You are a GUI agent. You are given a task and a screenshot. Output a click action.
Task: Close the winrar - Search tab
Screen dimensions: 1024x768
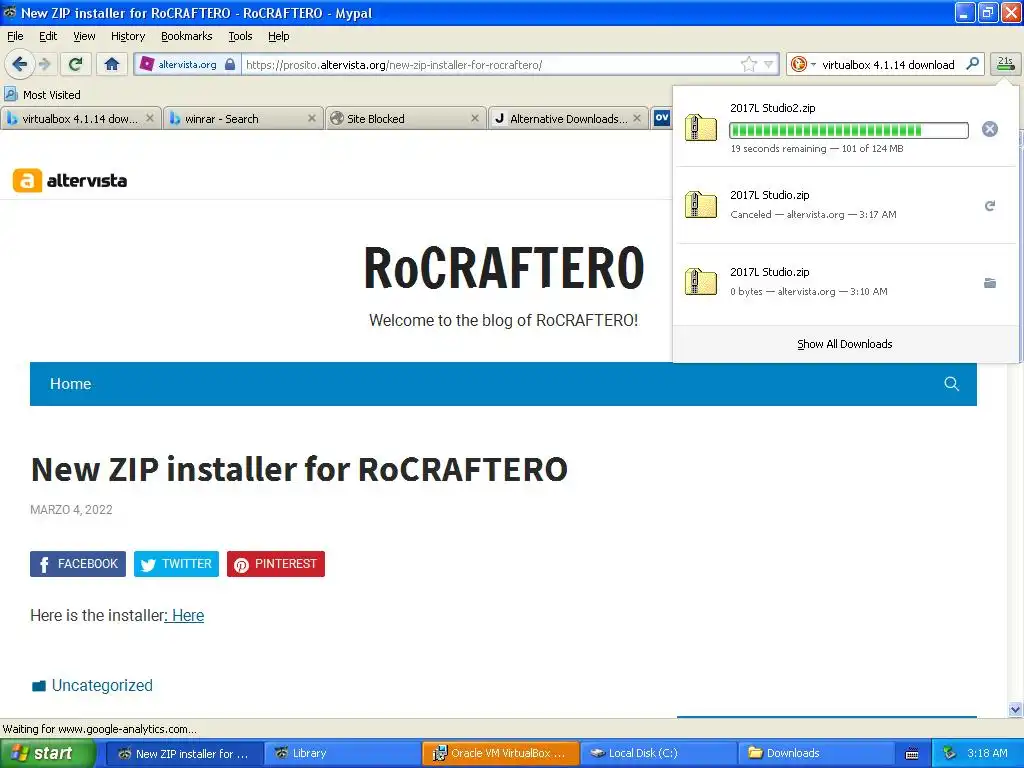(312, 118)
